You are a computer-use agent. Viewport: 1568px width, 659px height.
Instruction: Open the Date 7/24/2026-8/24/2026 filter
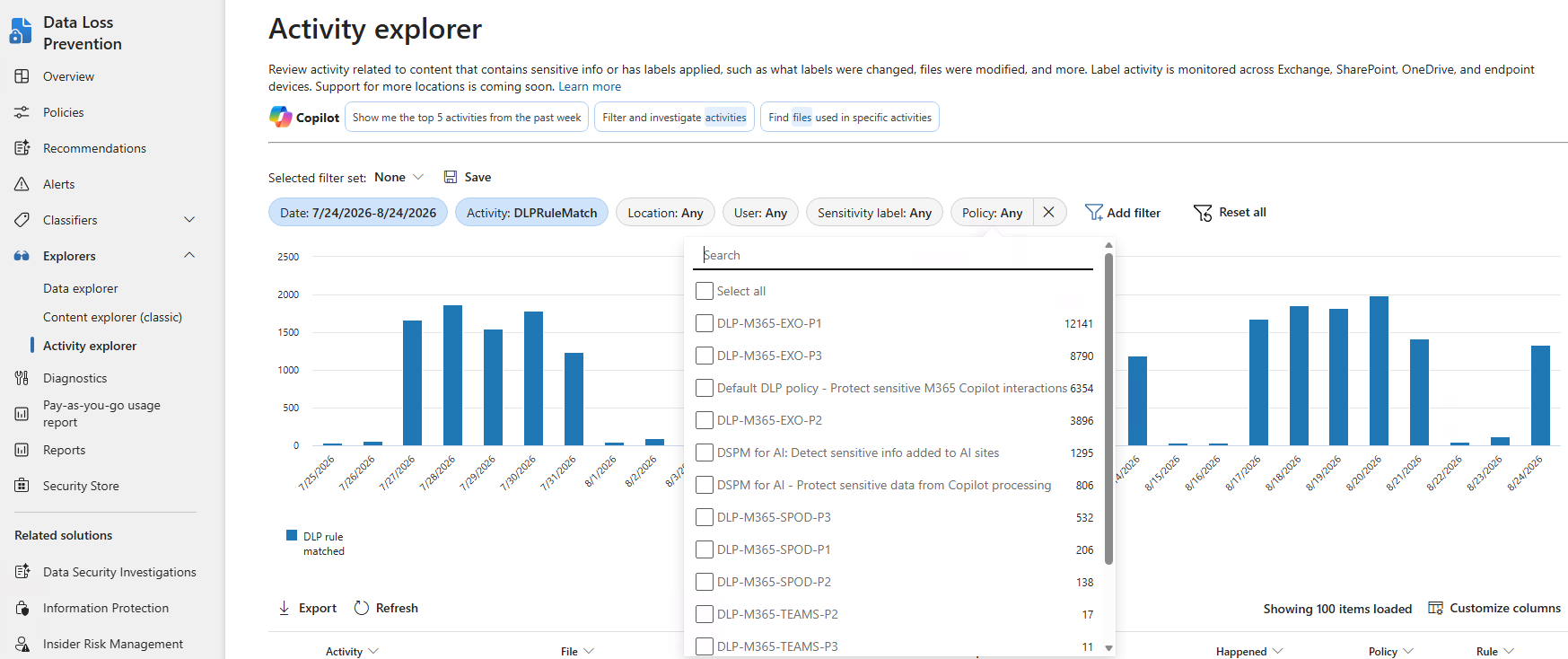(x=358, y=213)
